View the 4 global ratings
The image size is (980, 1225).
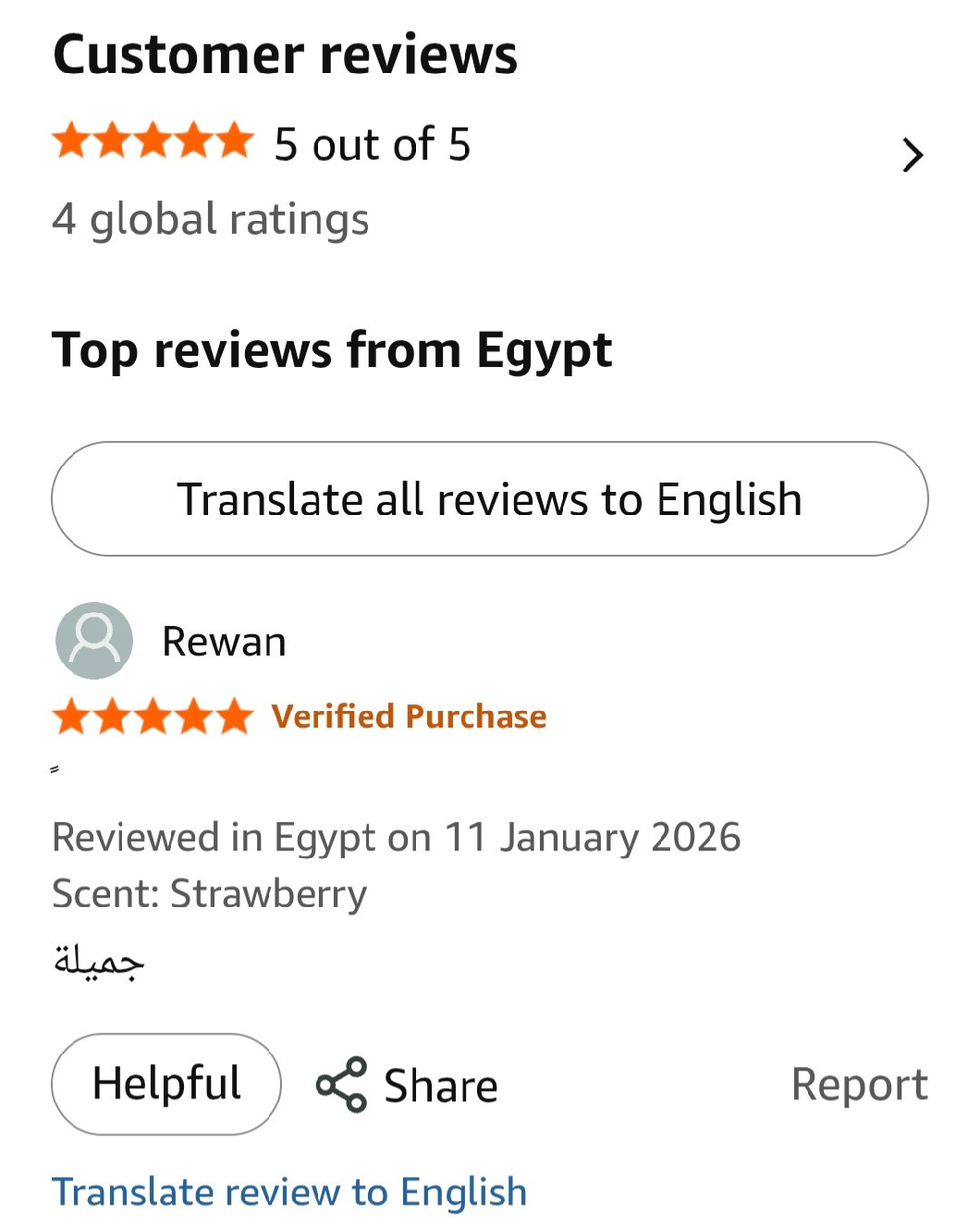point(211,218)
